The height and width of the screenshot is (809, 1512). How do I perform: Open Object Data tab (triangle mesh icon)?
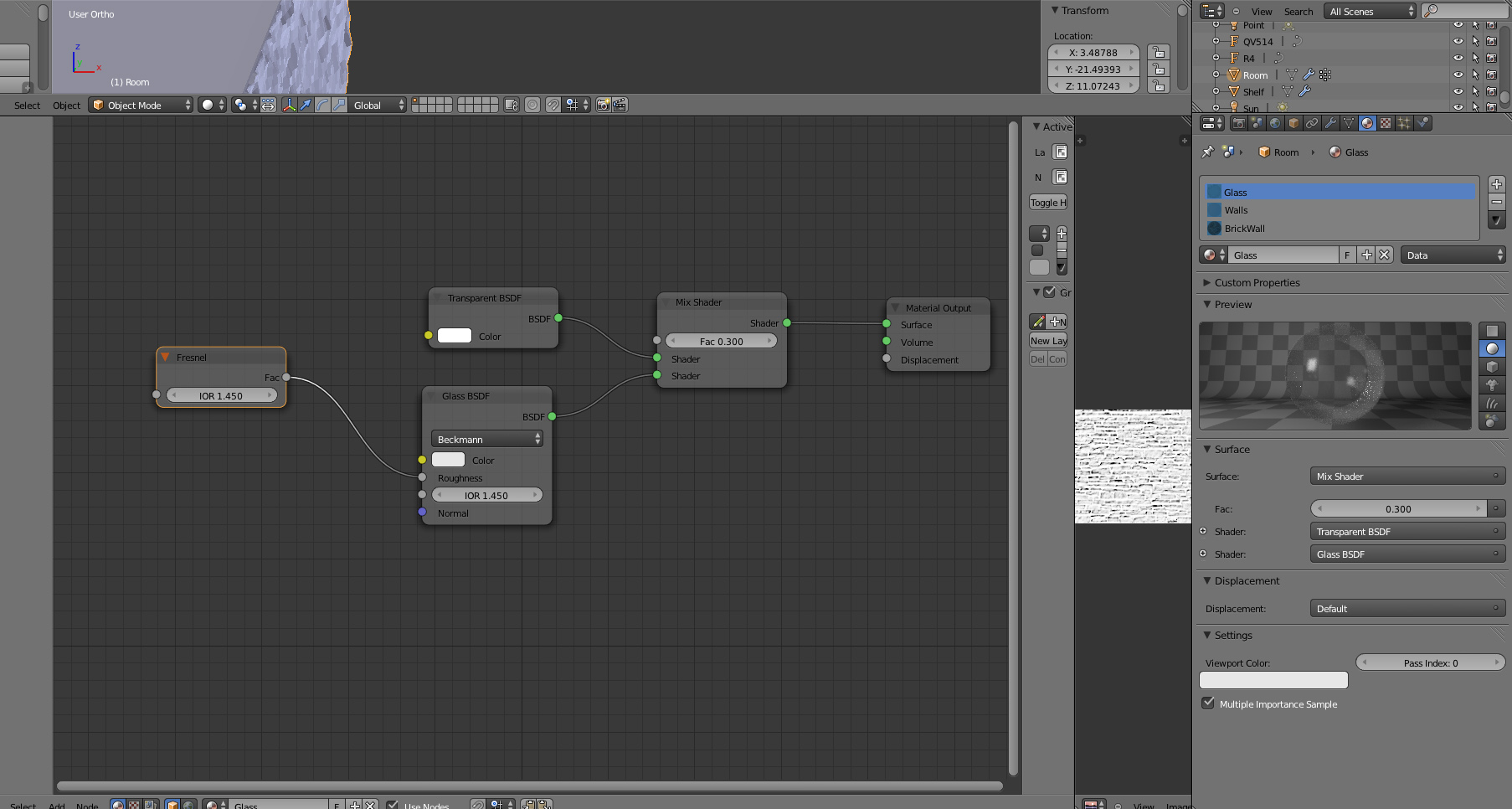point(1349,123)
